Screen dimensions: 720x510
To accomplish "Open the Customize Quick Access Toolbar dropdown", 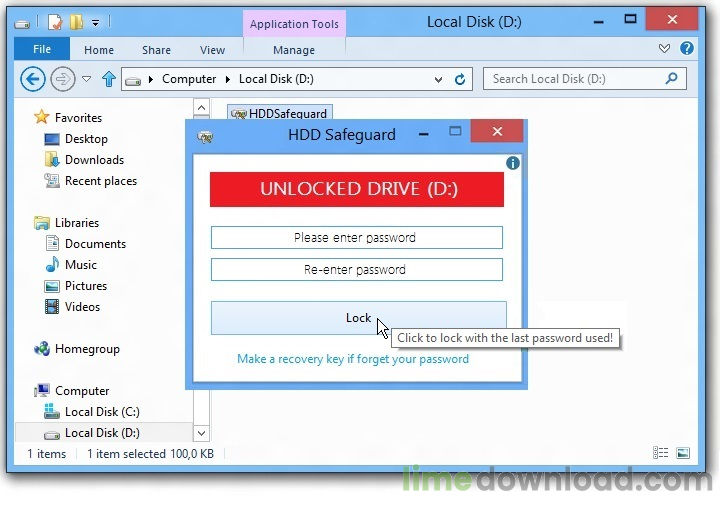I will click(95, 22).
